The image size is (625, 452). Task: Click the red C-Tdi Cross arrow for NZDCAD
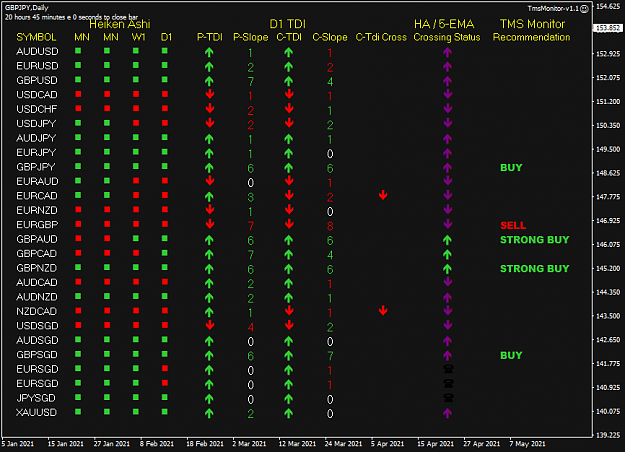(383, 311)
